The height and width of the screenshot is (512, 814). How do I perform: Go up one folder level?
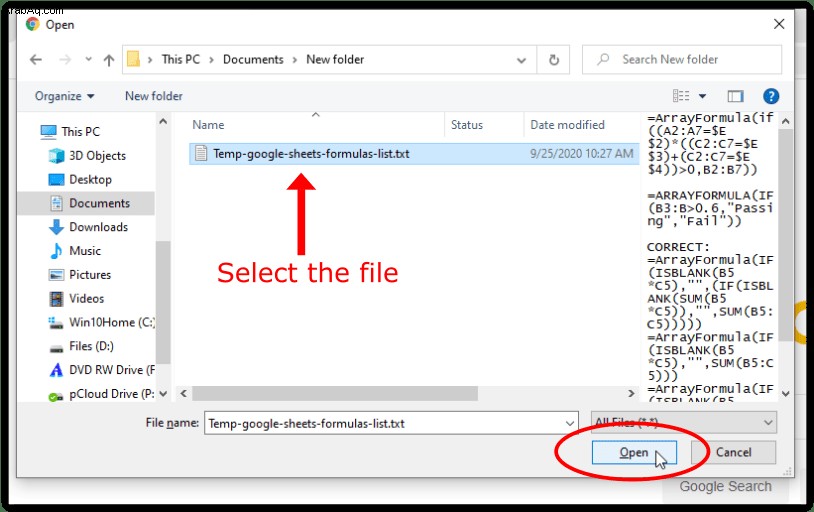pyautogui.click(x=108, y=60)
